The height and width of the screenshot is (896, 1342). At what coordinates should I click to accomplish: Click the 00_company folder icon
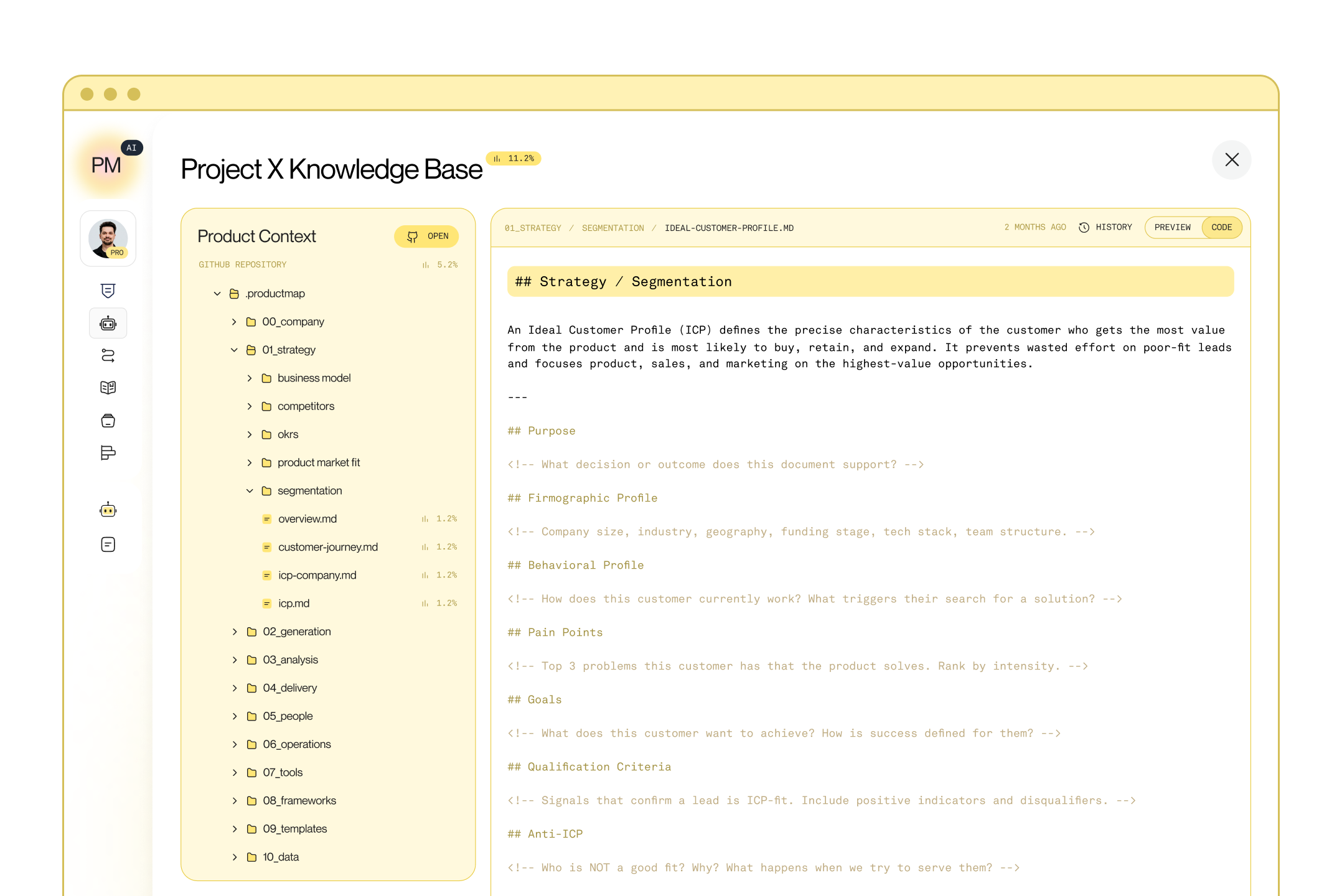point(251,322)
